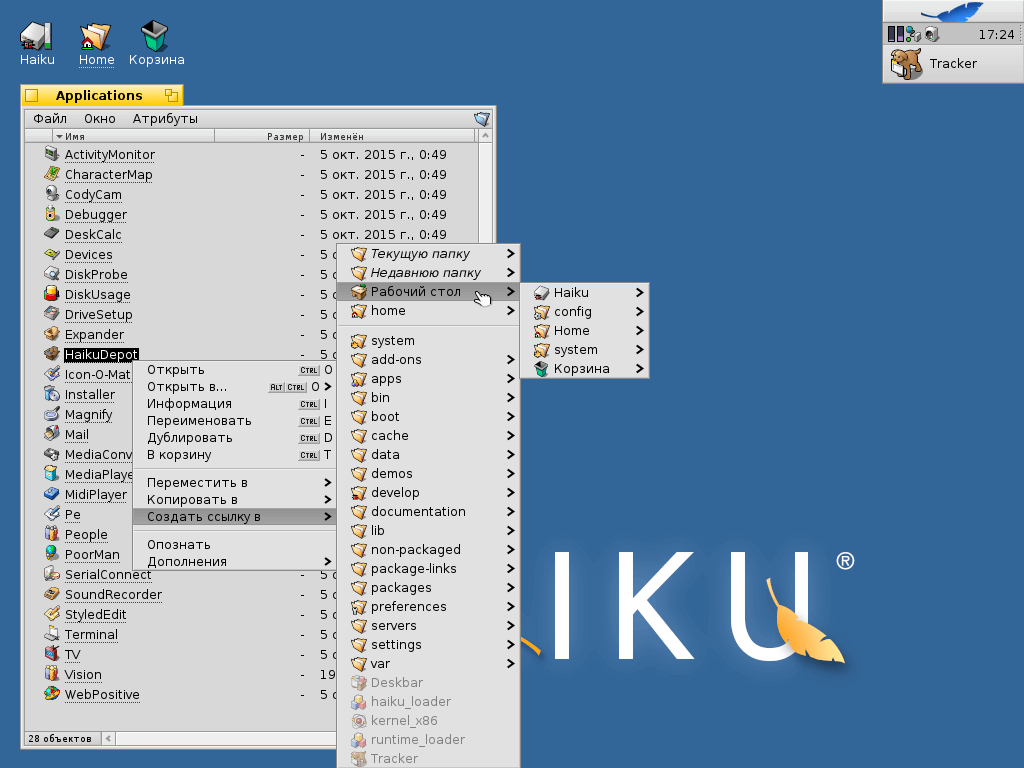
Task: Click the HaikuDepot package icon
Action: (52, 354)
